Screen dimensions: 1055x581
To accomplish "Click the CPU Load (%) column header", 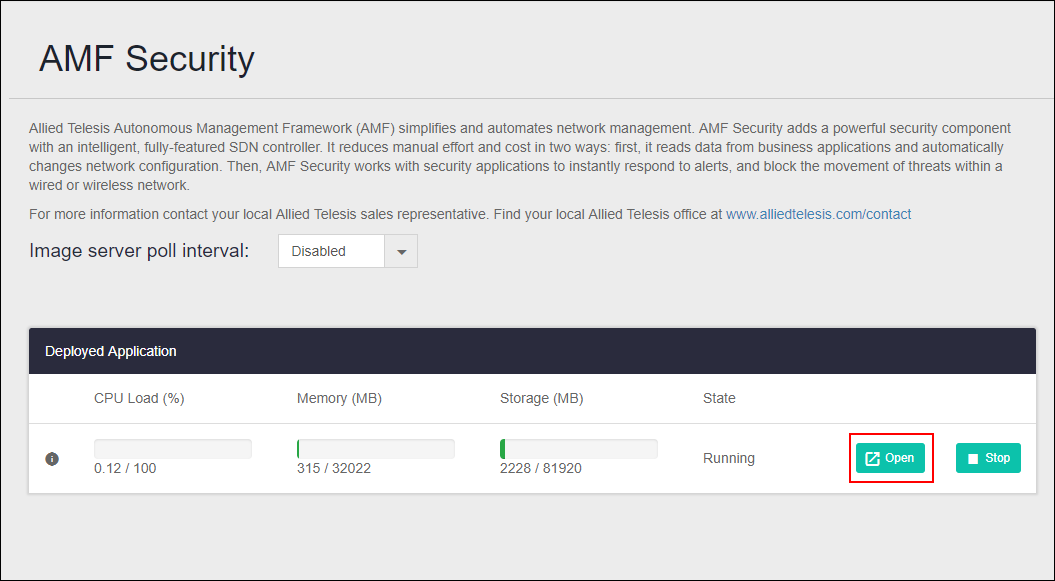I will coord(139,398).
